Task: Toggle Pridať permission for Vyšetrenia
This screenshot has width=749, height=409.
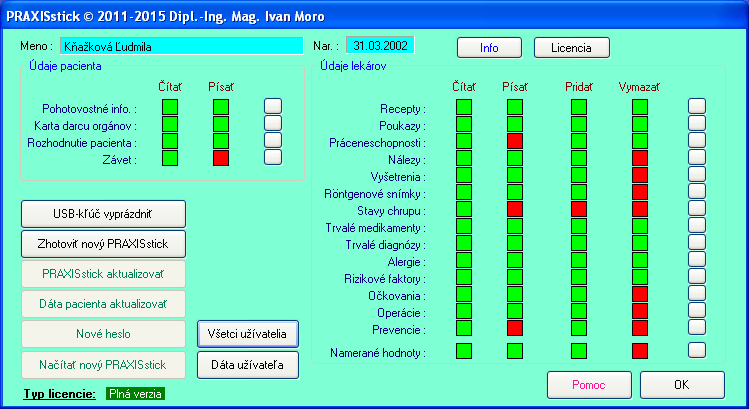Action: pos(578,175)
